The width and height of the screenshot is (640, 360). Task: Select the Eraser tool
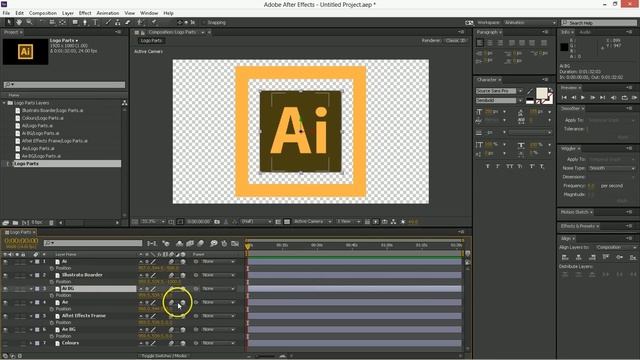pyautogui.click(x=128, y=22)
